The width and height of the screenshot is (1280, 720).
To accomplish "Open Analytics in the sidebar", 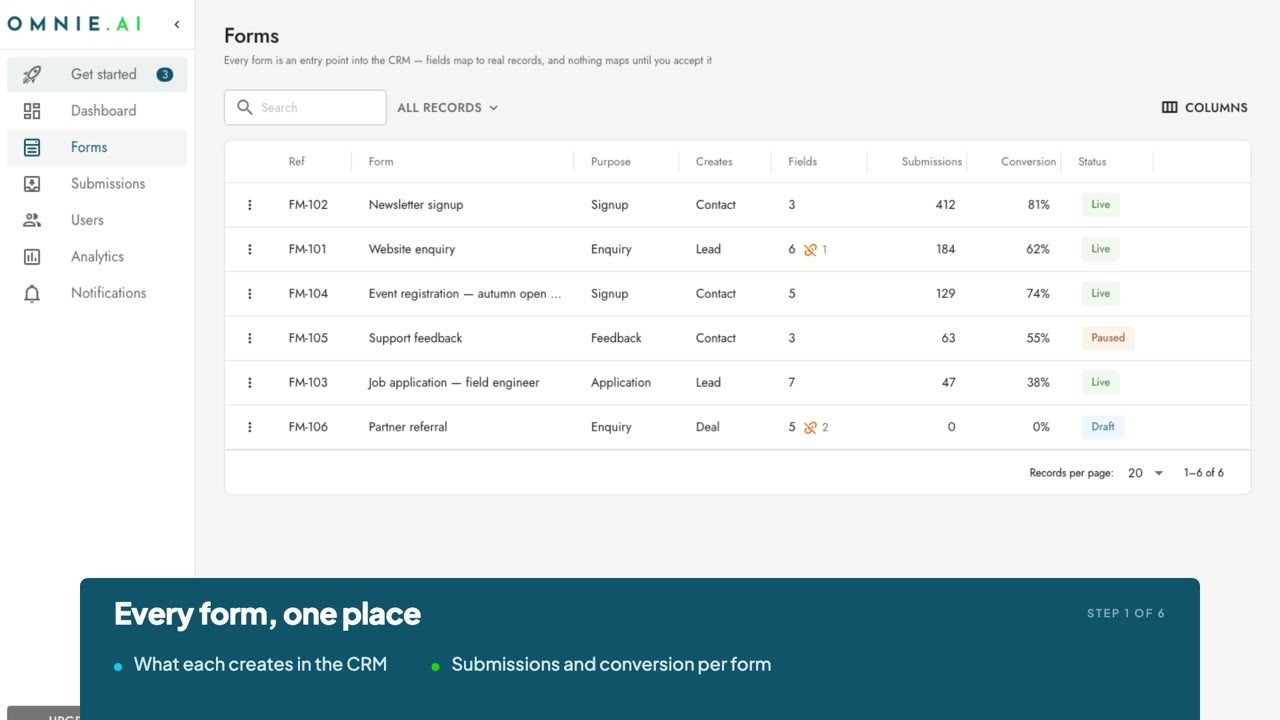I will point(97,257).
